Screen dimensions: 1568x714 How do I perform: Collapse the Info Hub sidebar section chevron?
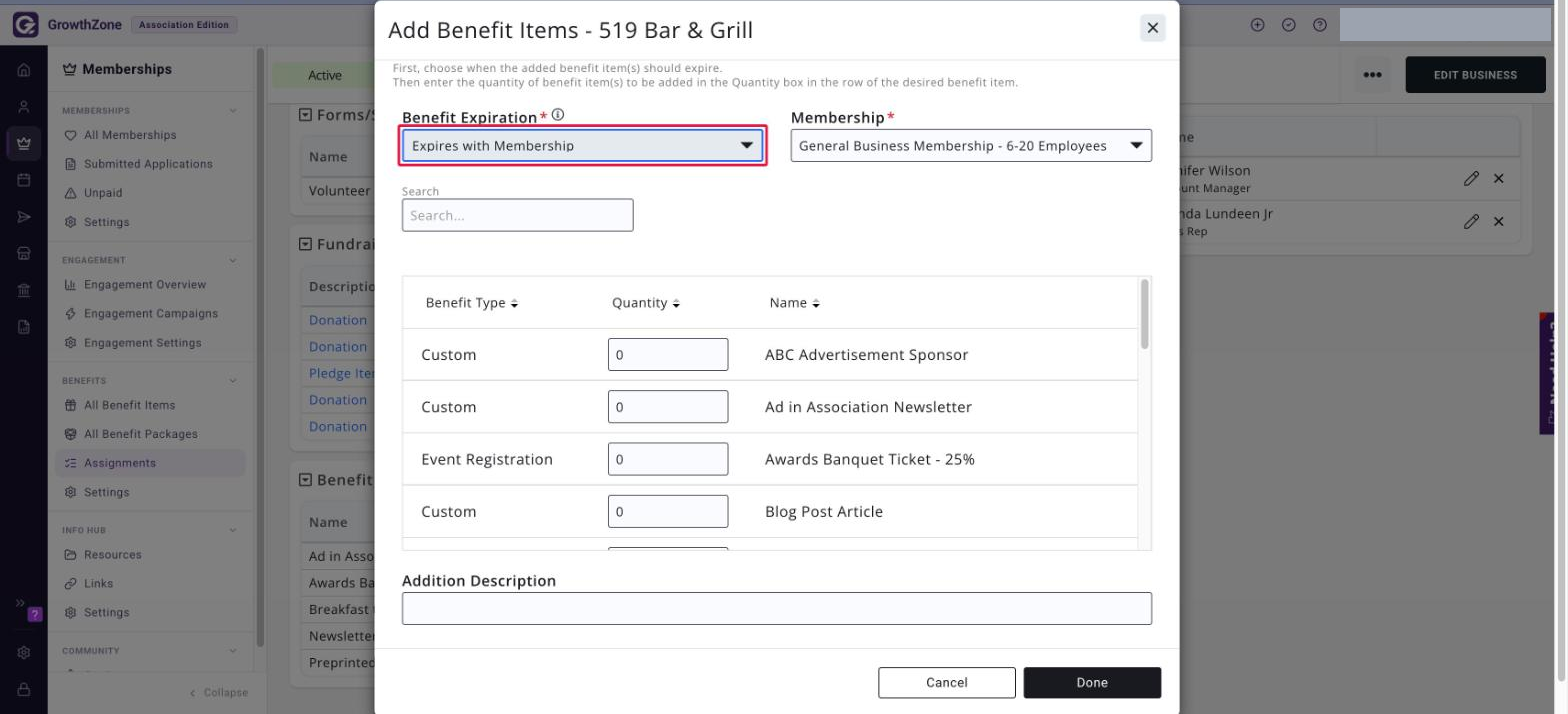pos(233,530)
